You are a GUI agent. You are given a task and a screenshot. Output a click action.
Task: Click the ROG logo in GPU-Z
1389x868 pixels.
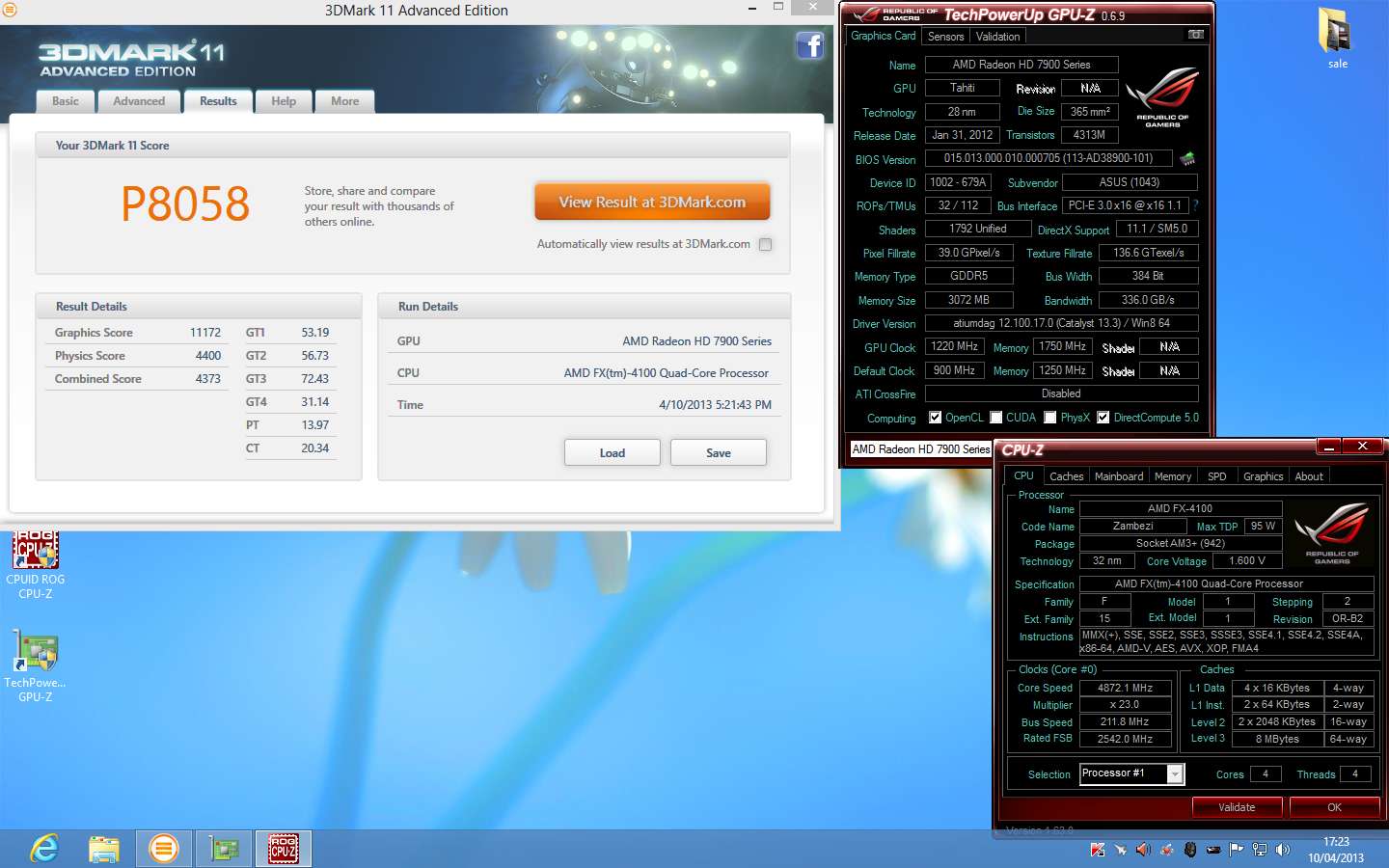click(x=1162, y=97)
